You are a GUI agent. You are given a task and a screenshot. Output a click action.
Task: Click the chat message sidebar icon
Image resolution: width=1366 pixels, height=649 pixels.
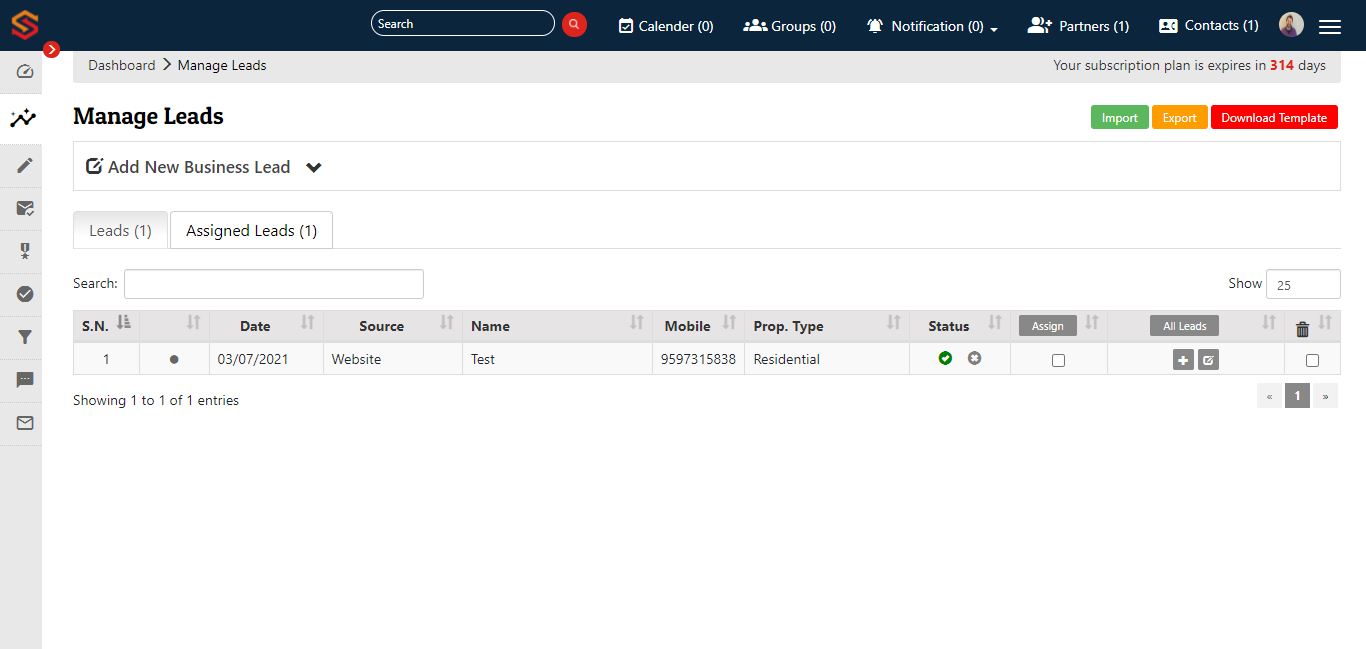coord(25,380)
